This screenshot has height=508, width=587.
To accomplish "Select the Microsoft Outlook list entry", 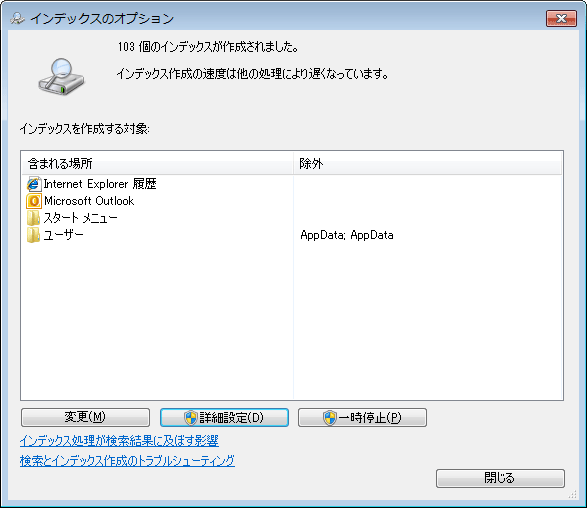I will pyautogui.click(x=81, y=201).
